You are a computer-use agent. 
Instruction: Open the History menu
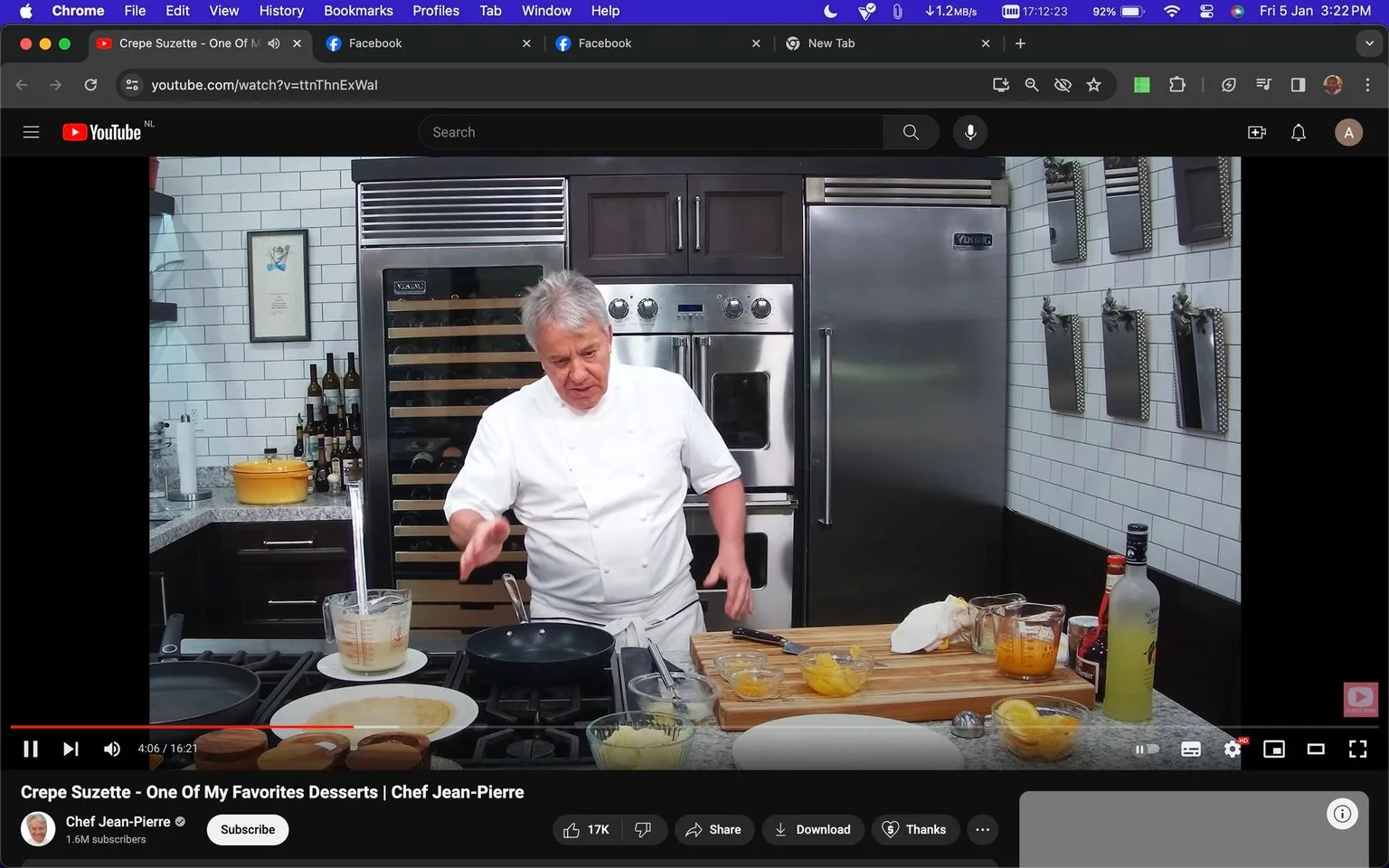pos(281,11)
